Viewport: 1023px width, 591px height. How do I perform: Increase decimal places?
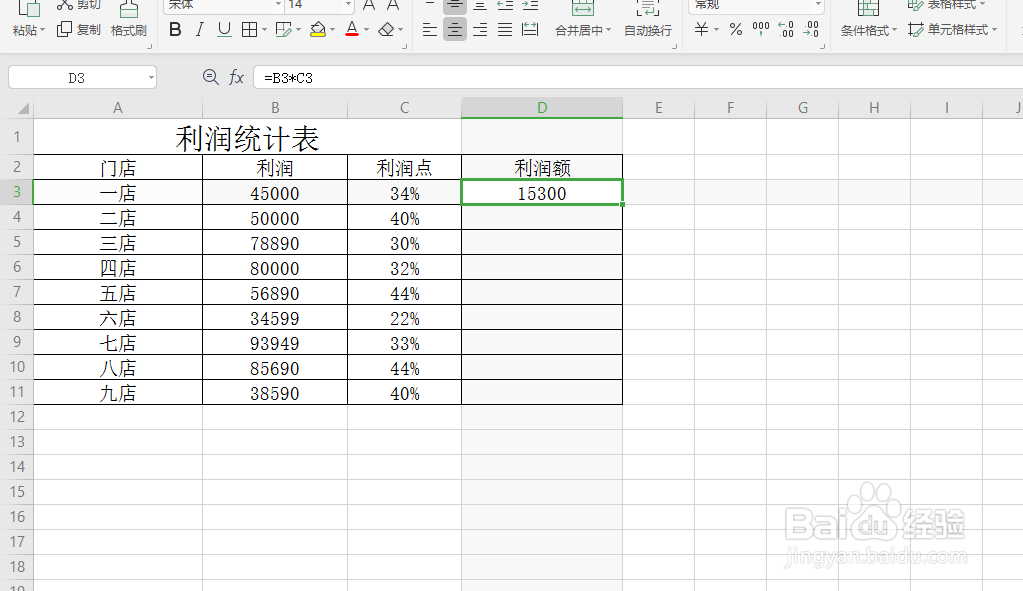point(786,29)
